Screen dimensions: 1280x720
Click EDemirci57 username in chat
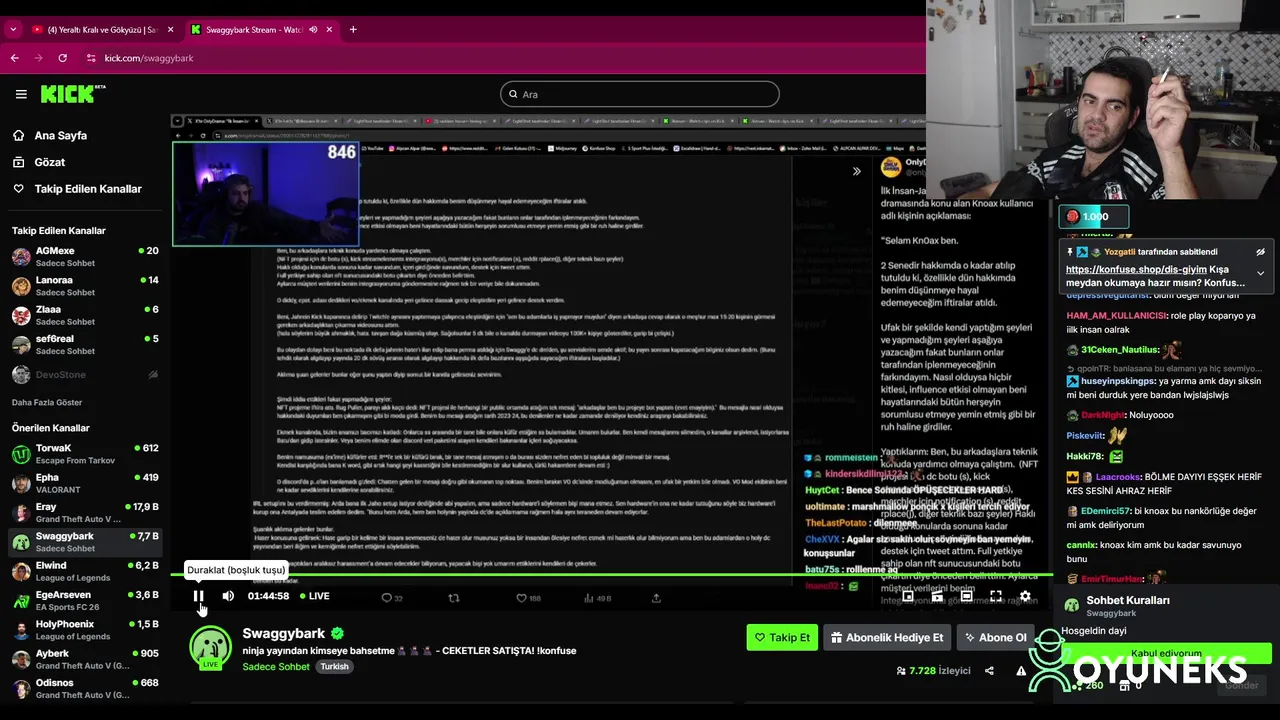tap(1105, 511)
